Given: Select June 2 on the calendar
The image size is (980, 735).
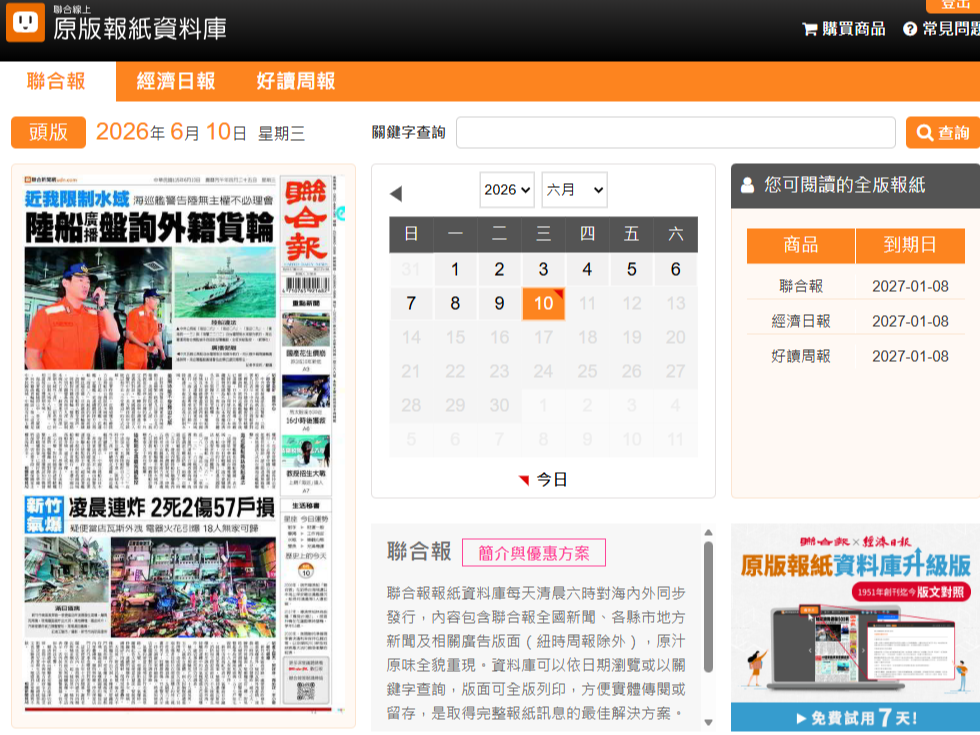Looking at the screenshot, I should pos(499,269).
